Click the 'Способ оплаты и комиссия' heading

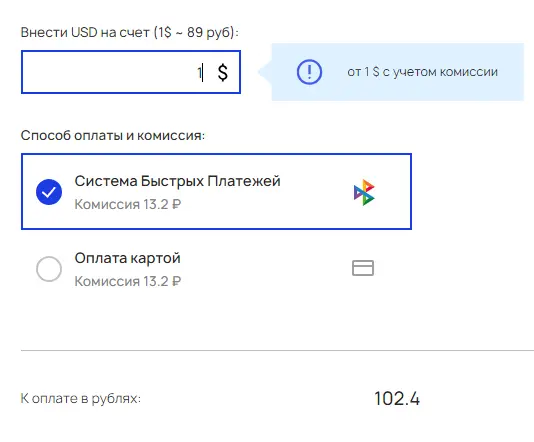pyautogui.click(x=113, y=136)
